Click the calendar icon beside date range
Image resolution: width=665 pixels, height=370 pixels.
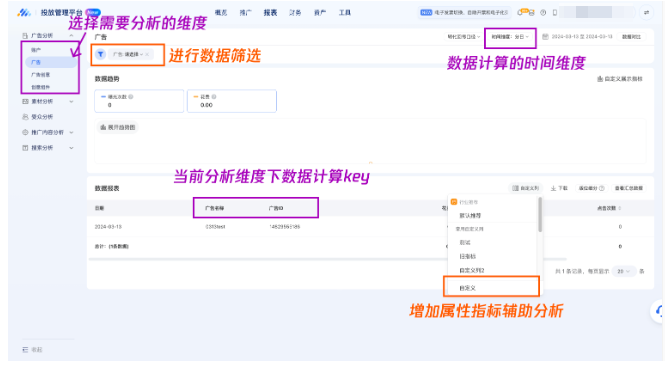click(x=545, y=37)
